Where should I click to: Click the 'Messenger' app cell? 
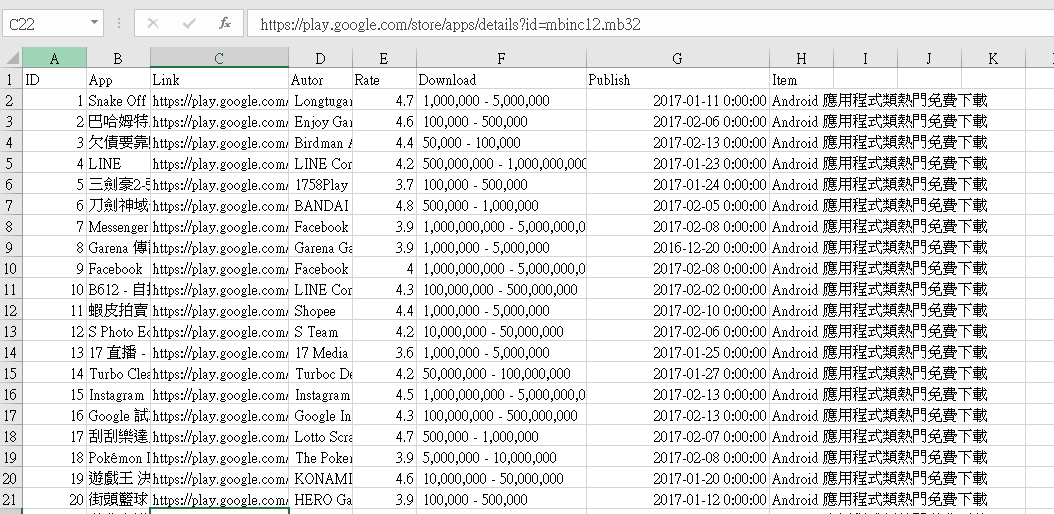(118, 227)
